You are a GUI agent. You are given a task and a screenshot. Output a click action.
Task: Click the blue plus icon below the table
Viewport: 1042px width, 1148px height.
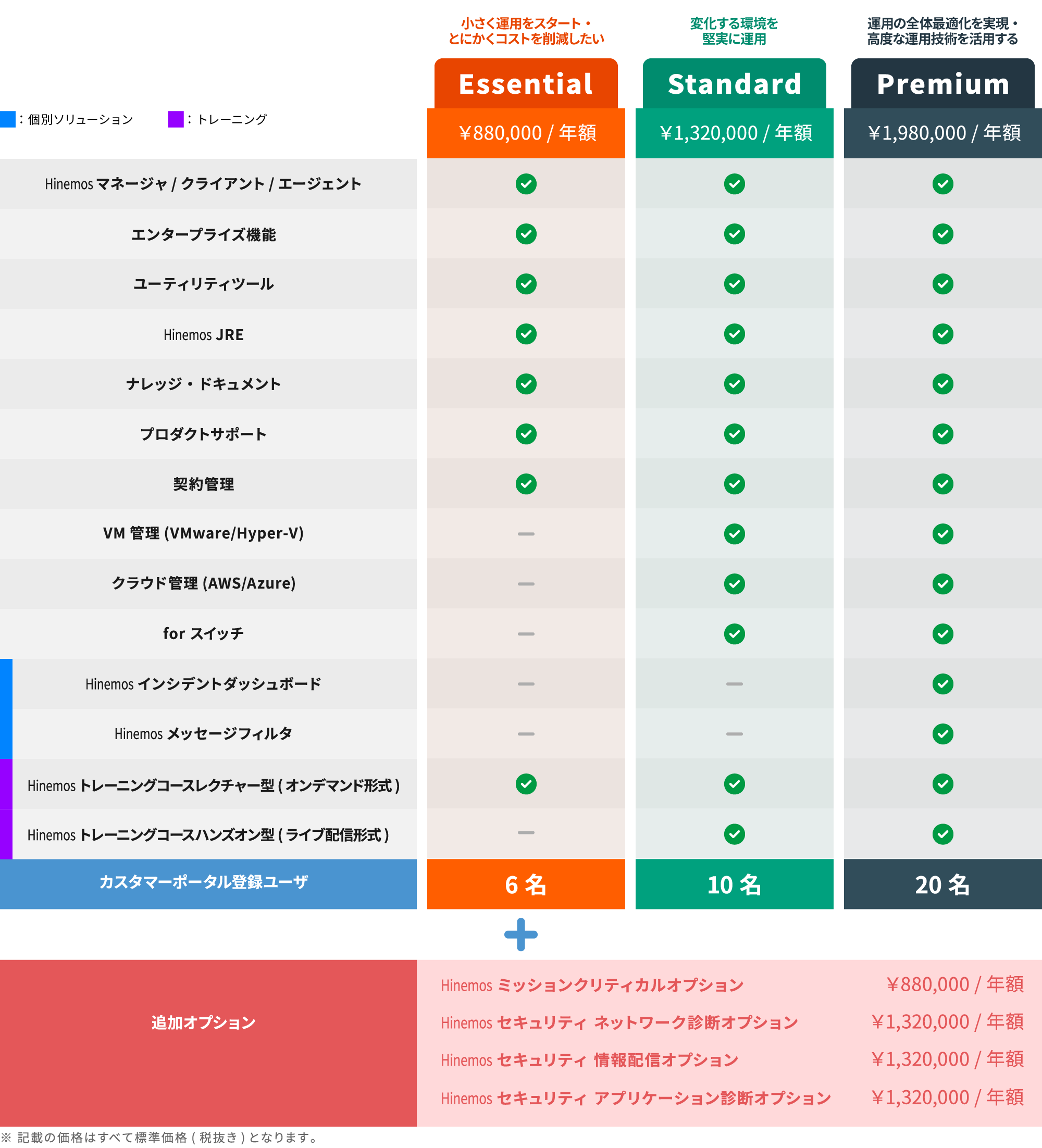(x=520, y=934)
